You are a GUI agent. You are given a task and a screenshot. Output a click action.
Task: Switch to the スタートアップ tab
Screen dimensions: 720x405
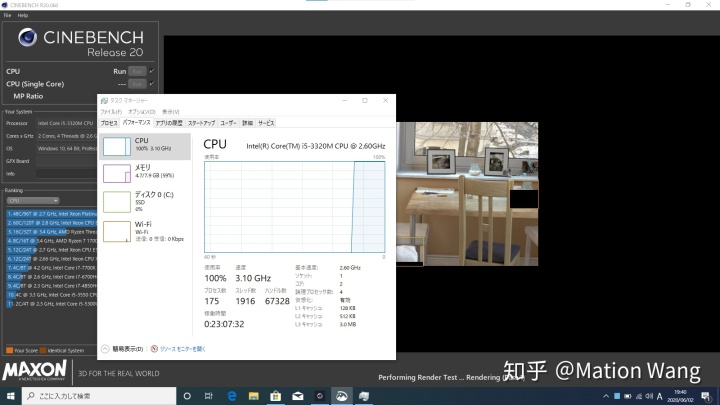tap(201, 123)
